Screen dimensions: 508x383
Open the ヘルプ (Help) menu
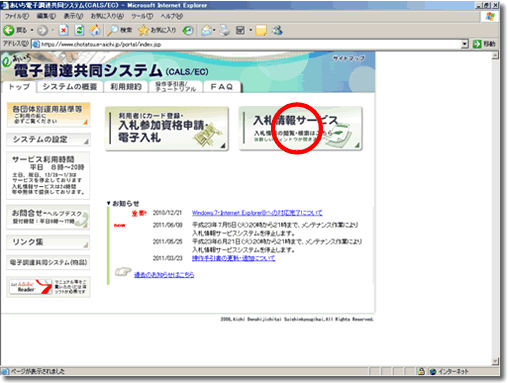[172, 16]
